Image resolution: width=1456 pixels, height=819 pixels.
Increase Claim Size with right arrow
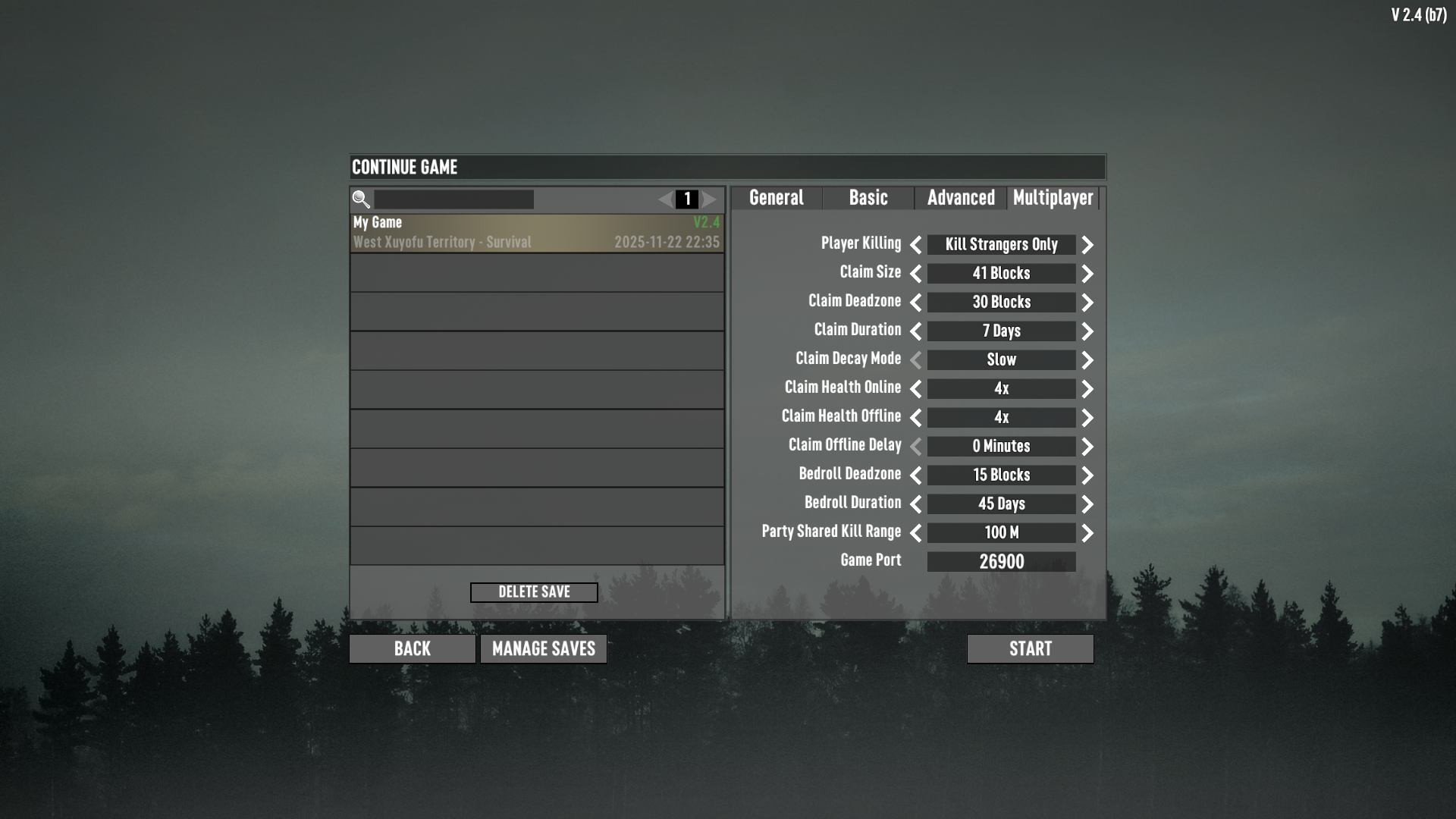click(1087, 274)
